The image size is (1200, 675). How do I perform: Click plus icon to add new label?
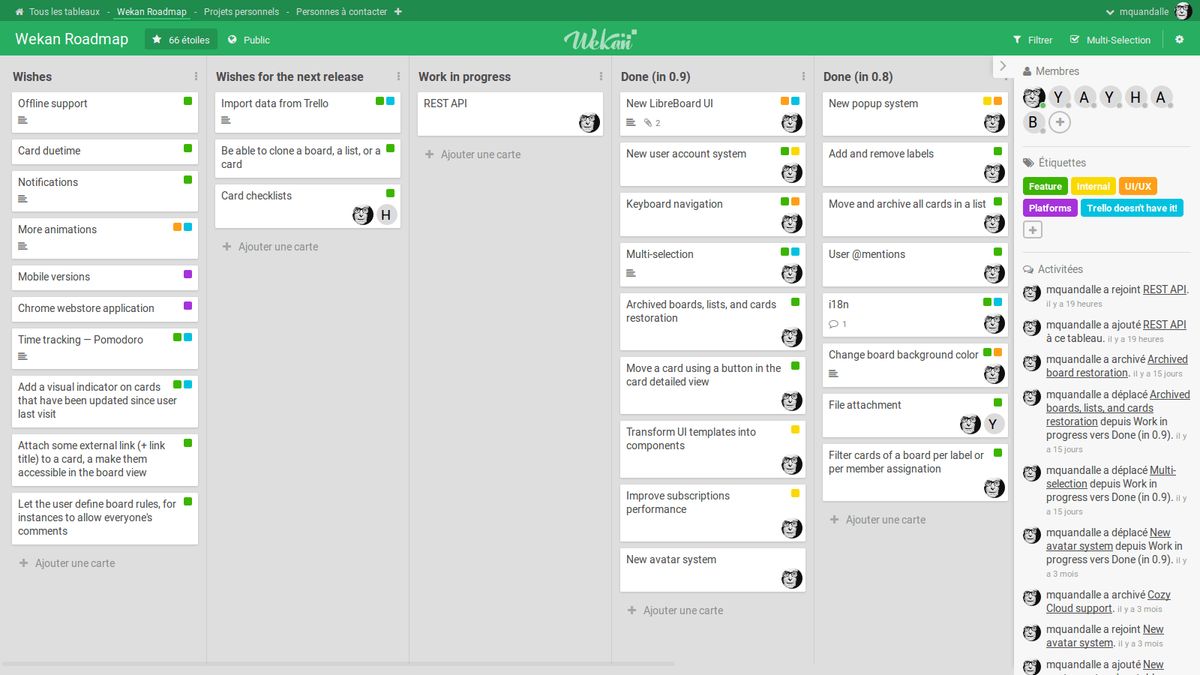click(x=1033, y=230)
